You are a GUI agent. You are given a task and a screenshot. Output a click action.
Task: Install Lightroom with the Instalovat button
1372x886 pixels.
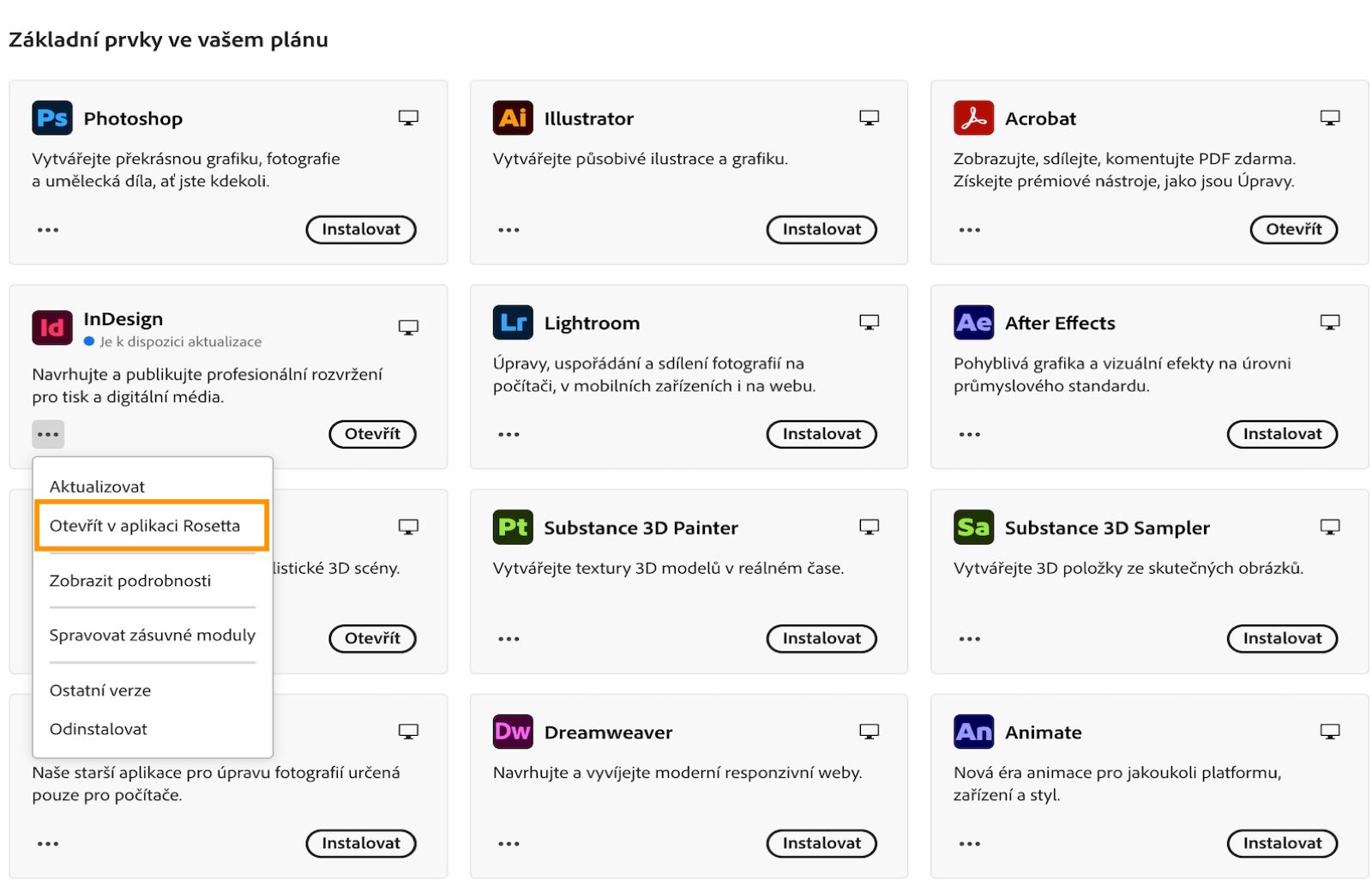coord(821,434)
